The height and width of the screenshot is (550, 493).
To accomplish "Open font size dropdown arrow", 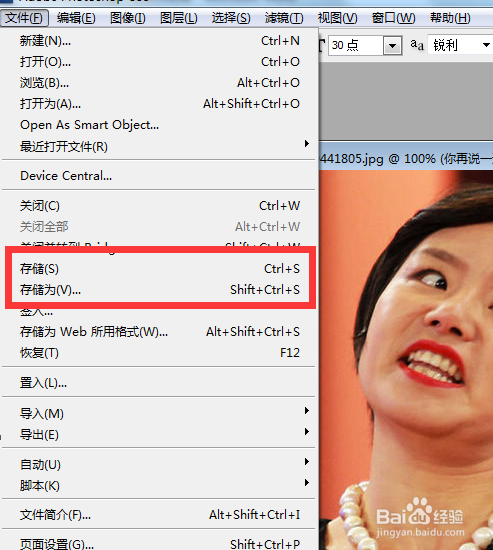I will click(x=392, y=45).
